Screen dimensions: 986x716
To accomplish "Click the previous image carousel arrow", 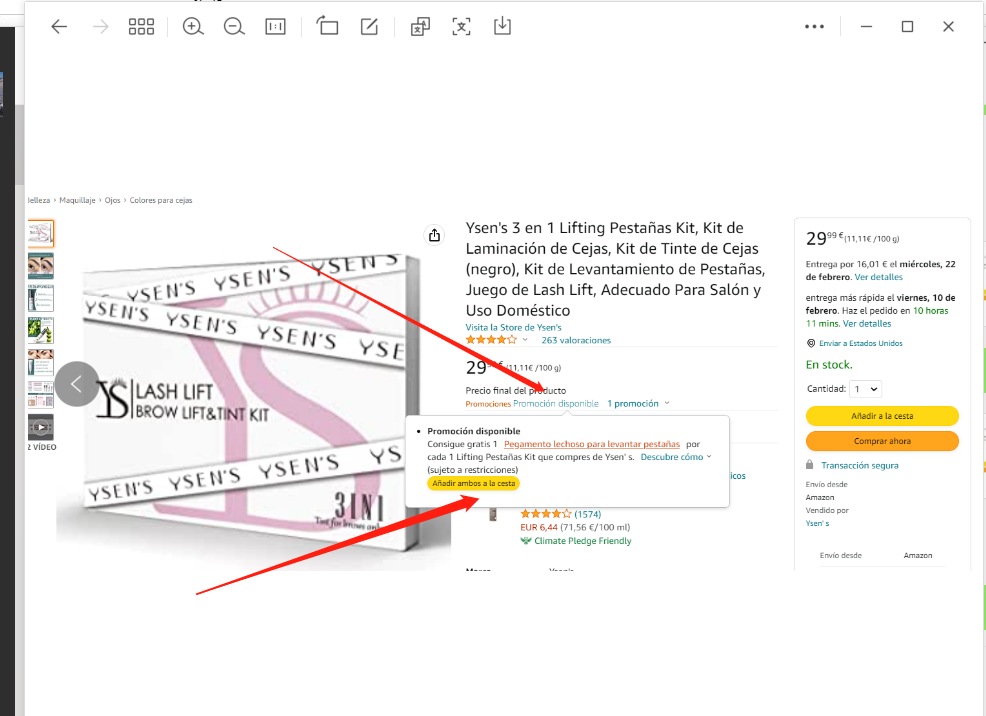I will pyautogui.click(x=77, y=384).
